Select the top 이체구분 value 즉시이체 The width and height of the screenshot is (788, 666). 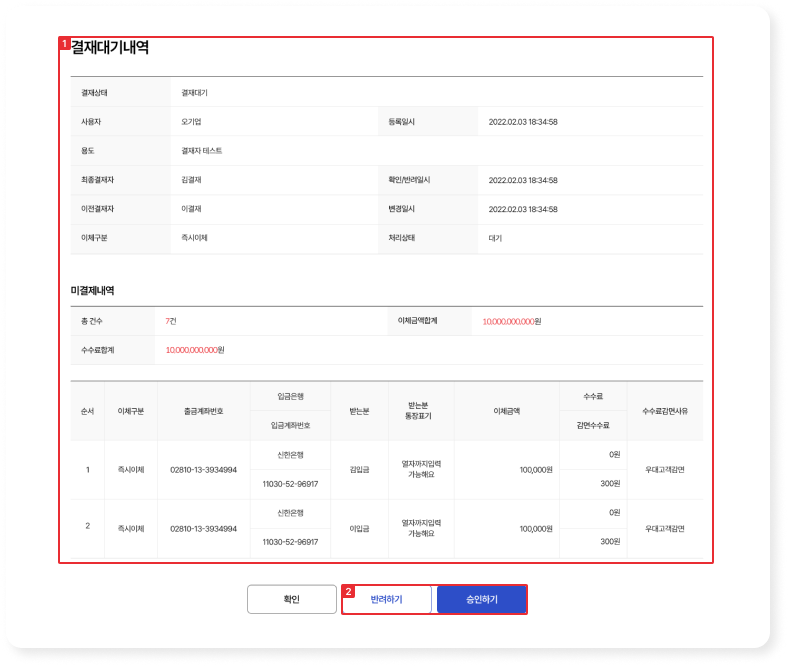pyautogui.click(x=194, y=238)
